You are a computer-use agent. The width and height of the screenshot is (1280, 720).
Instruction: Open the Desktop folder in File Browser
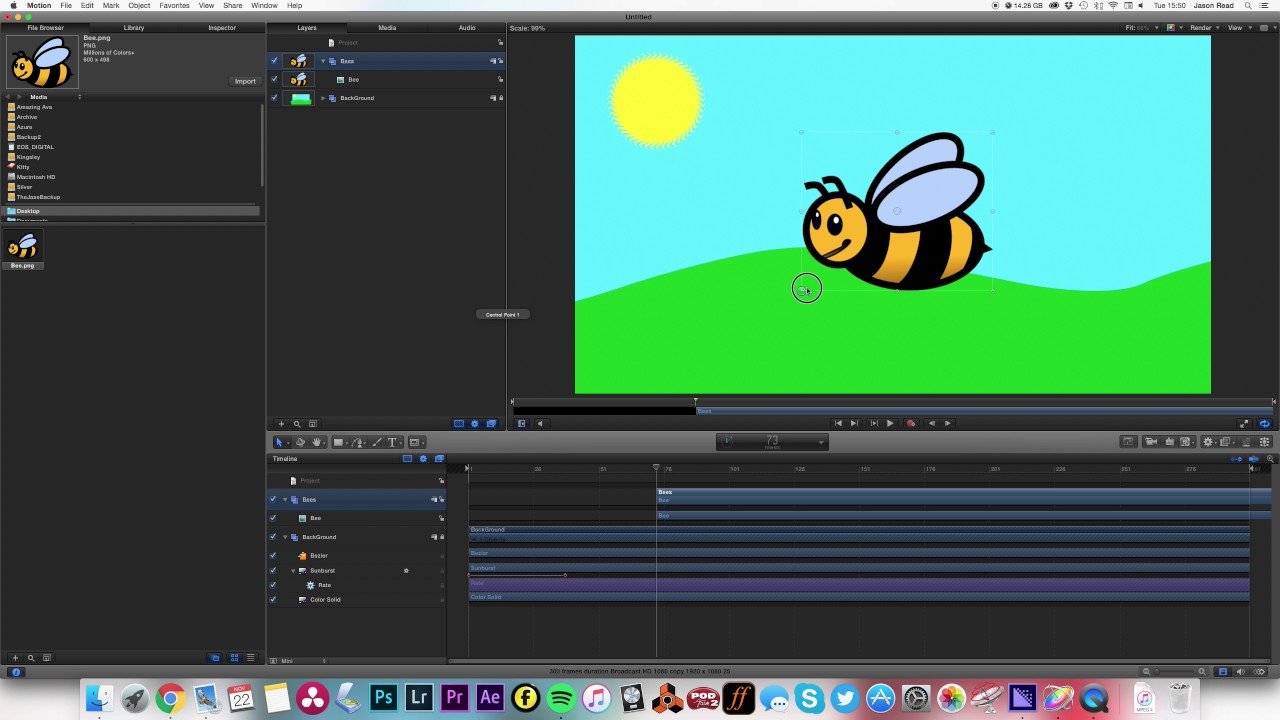tap(28, 211)
